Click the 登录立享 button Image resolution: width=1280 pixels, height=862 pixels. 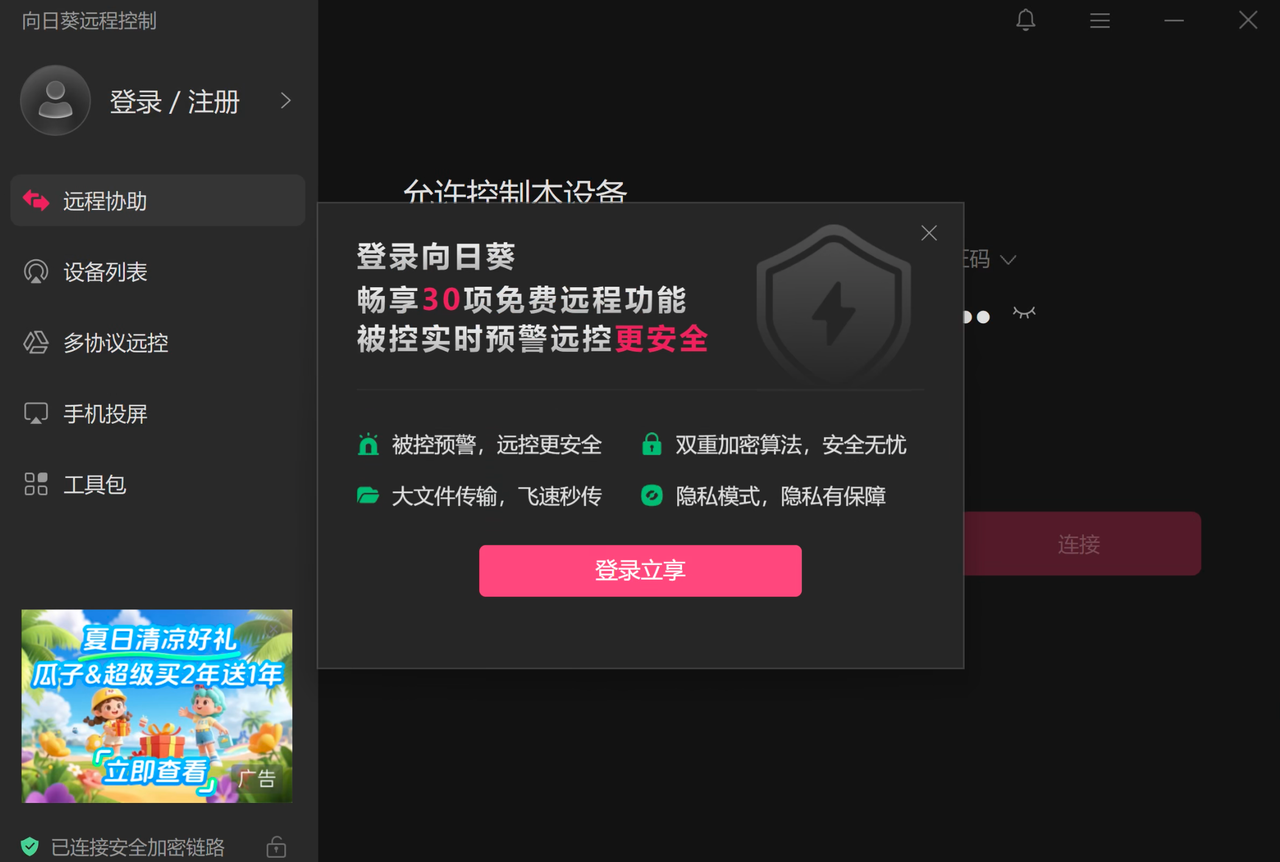coord(640,570)
